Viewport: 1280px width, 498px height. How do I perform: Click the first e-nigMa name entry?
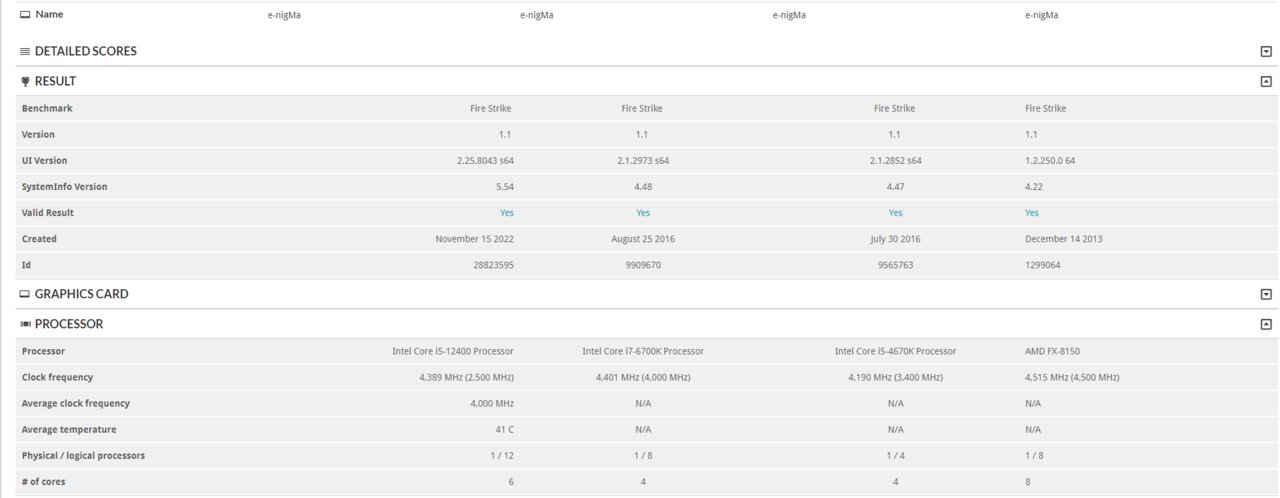(x=284, y=15)
